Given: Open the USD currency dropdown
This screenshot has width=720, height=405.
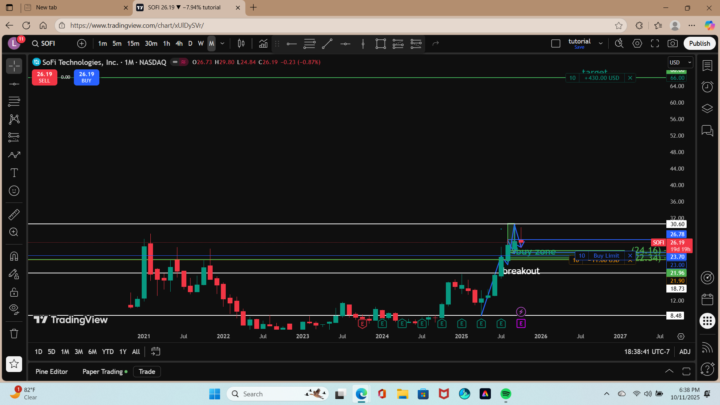Looking at the screenshot, I should pos(675,63).
